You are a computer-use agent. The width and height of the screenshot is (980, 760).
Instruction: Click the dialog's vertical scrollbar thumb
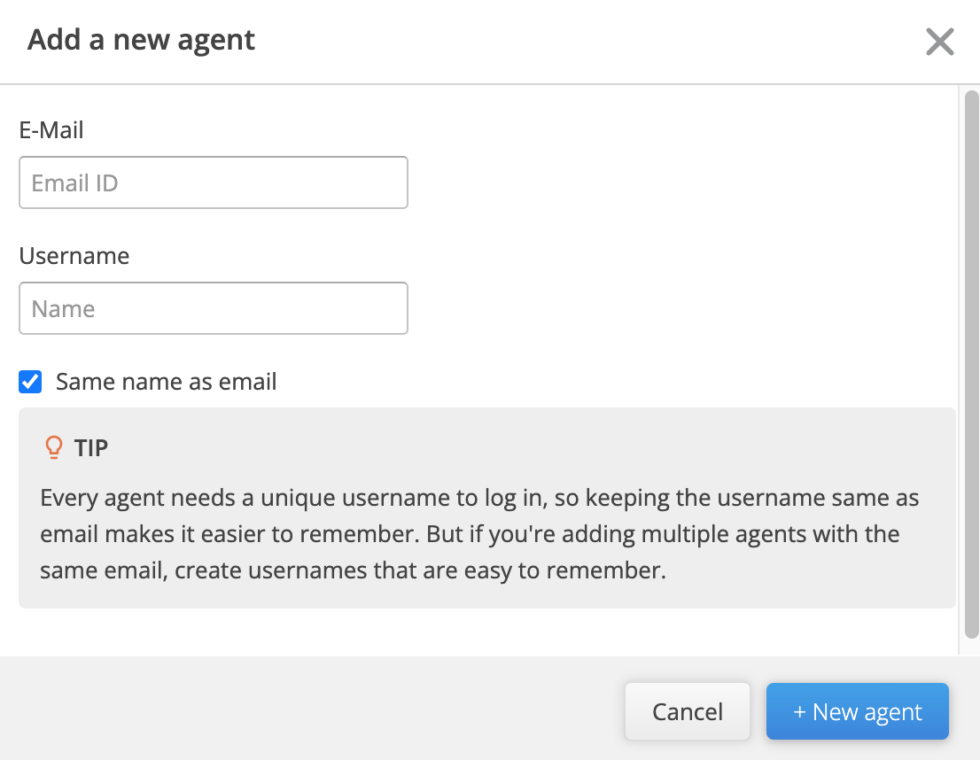(970, 360)
